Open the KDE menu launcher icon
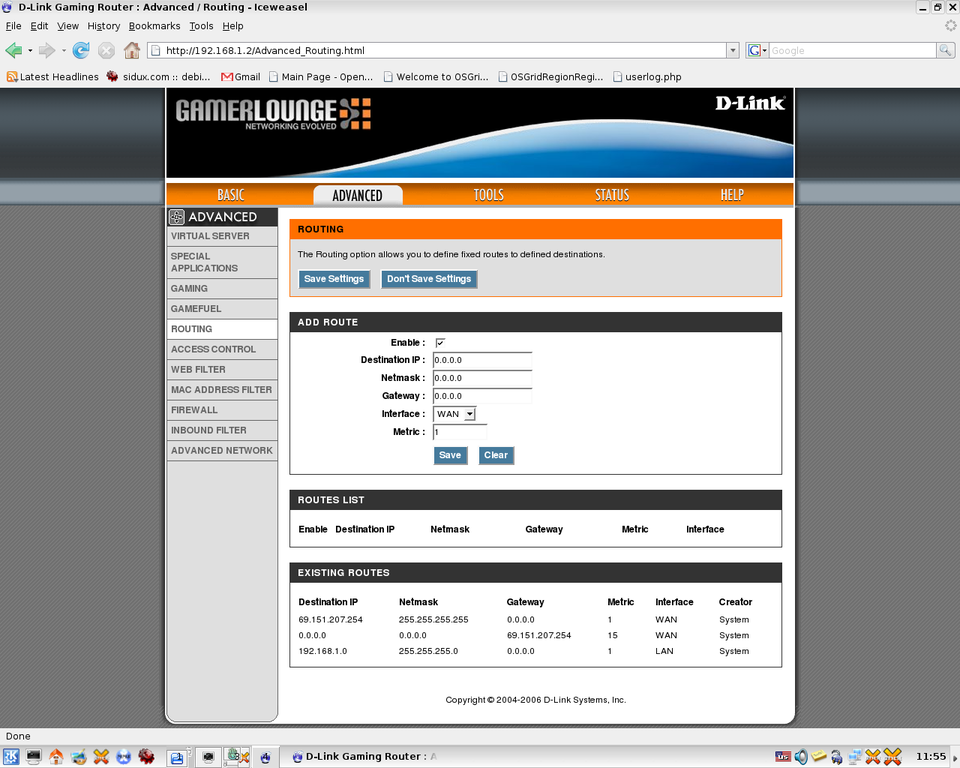Screen dimensions: 960x768 10,757
